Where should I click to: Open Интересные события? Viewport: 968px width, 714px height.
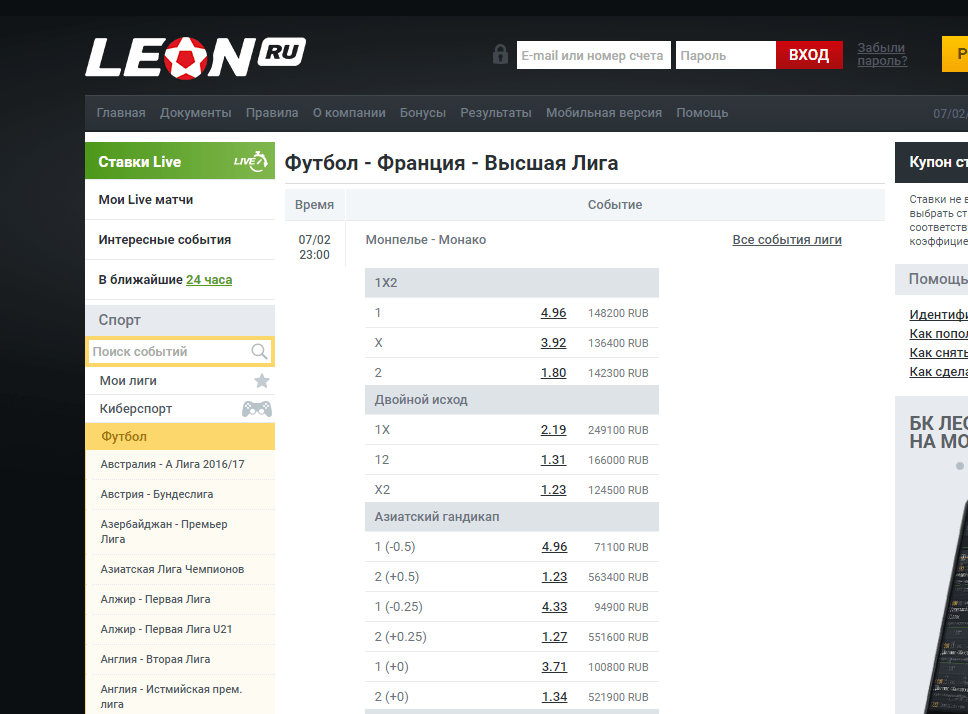click(x=180, y=239)
